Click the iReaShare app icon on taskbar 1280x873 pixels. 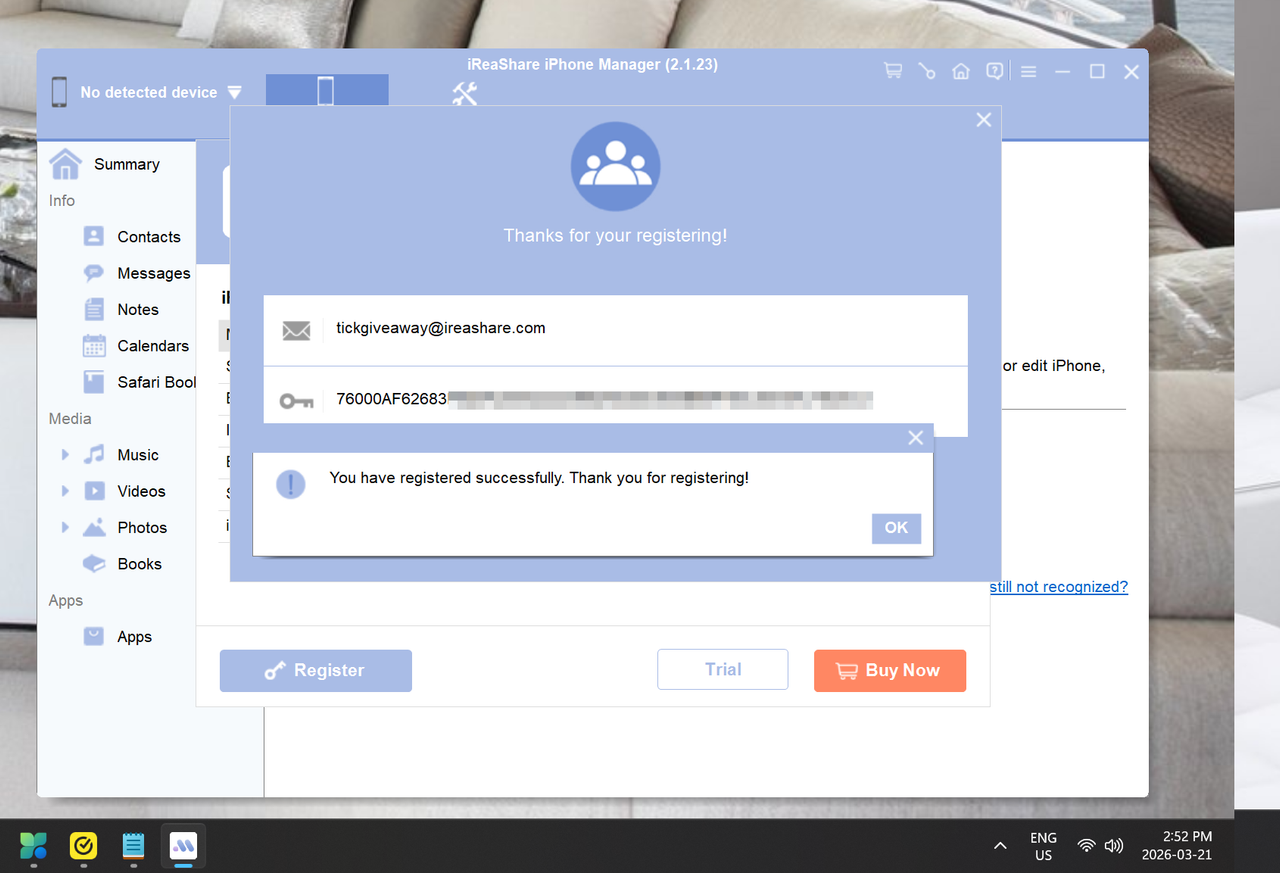[x=183, y=846]
